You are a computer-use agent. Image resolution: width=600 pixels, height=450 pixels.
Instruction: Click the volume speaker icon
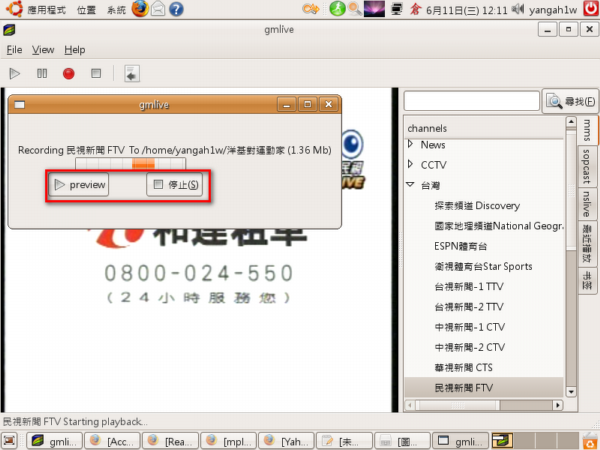coord(518,9)
